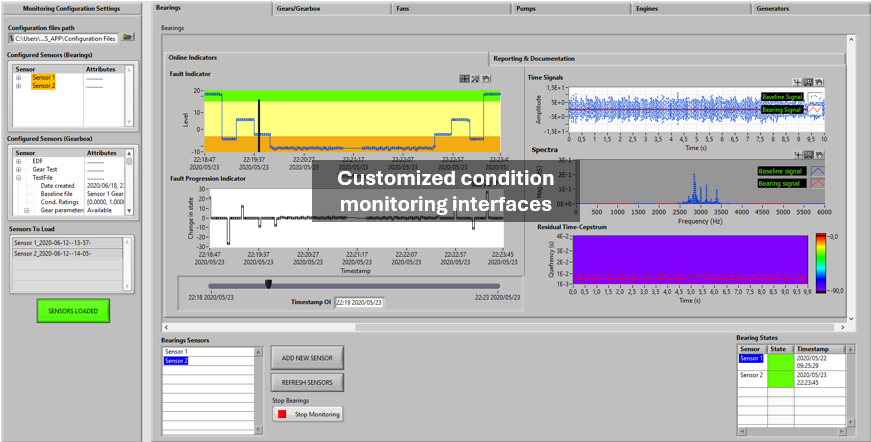This screenshot has width=871, height=442.
Task: Click the timestamp slider handle
Action: coord(268,284)
